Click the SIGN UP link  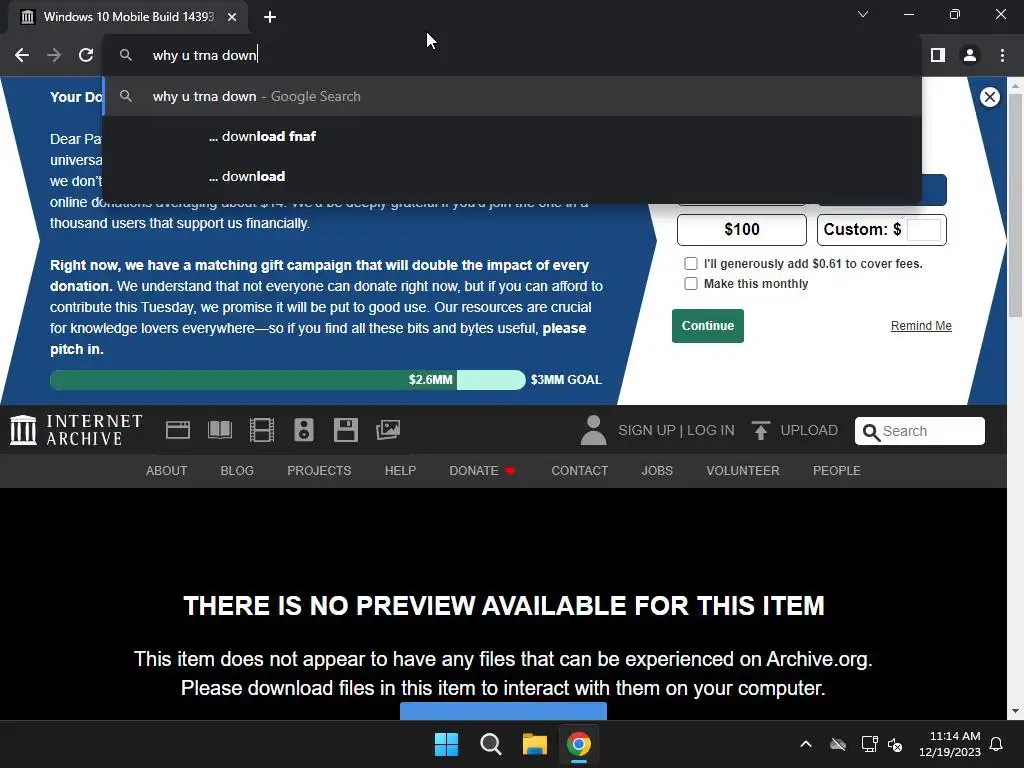pyautogui.click(x=647, y=430)
